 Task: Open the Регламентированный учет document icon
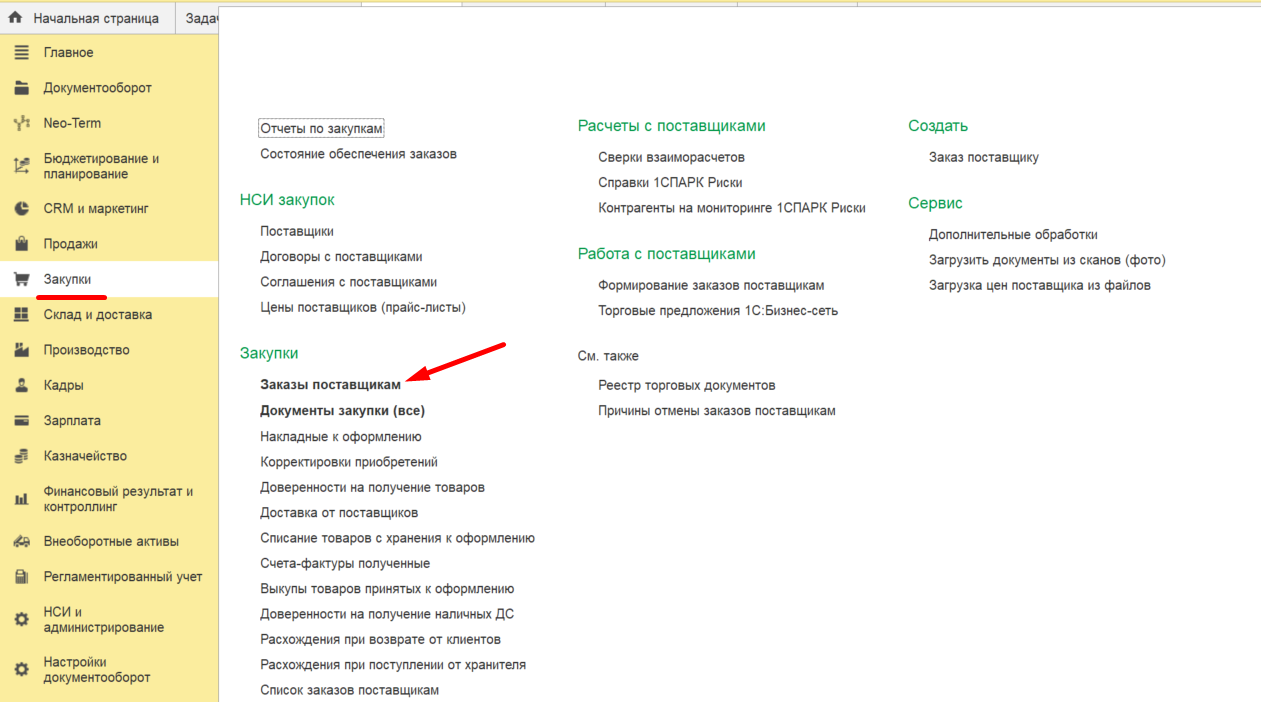tap(21, 577)
